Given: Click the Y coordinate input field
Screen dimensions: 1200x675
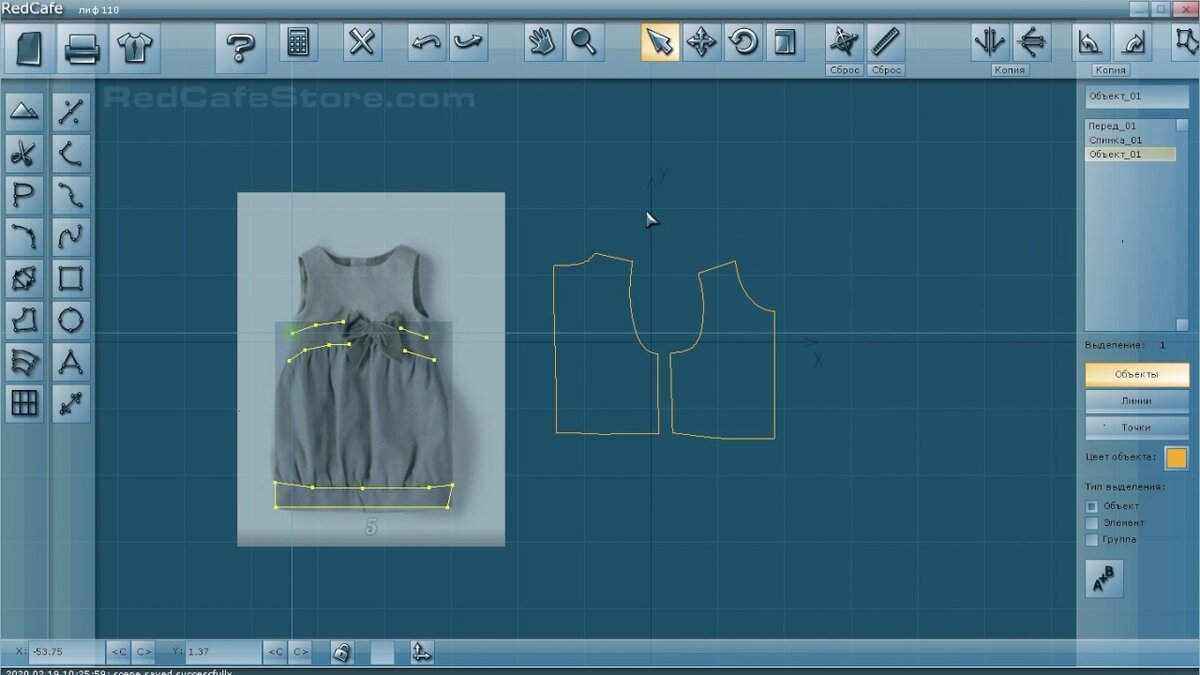Looking at the screenshot, I should tap(222, 652).
